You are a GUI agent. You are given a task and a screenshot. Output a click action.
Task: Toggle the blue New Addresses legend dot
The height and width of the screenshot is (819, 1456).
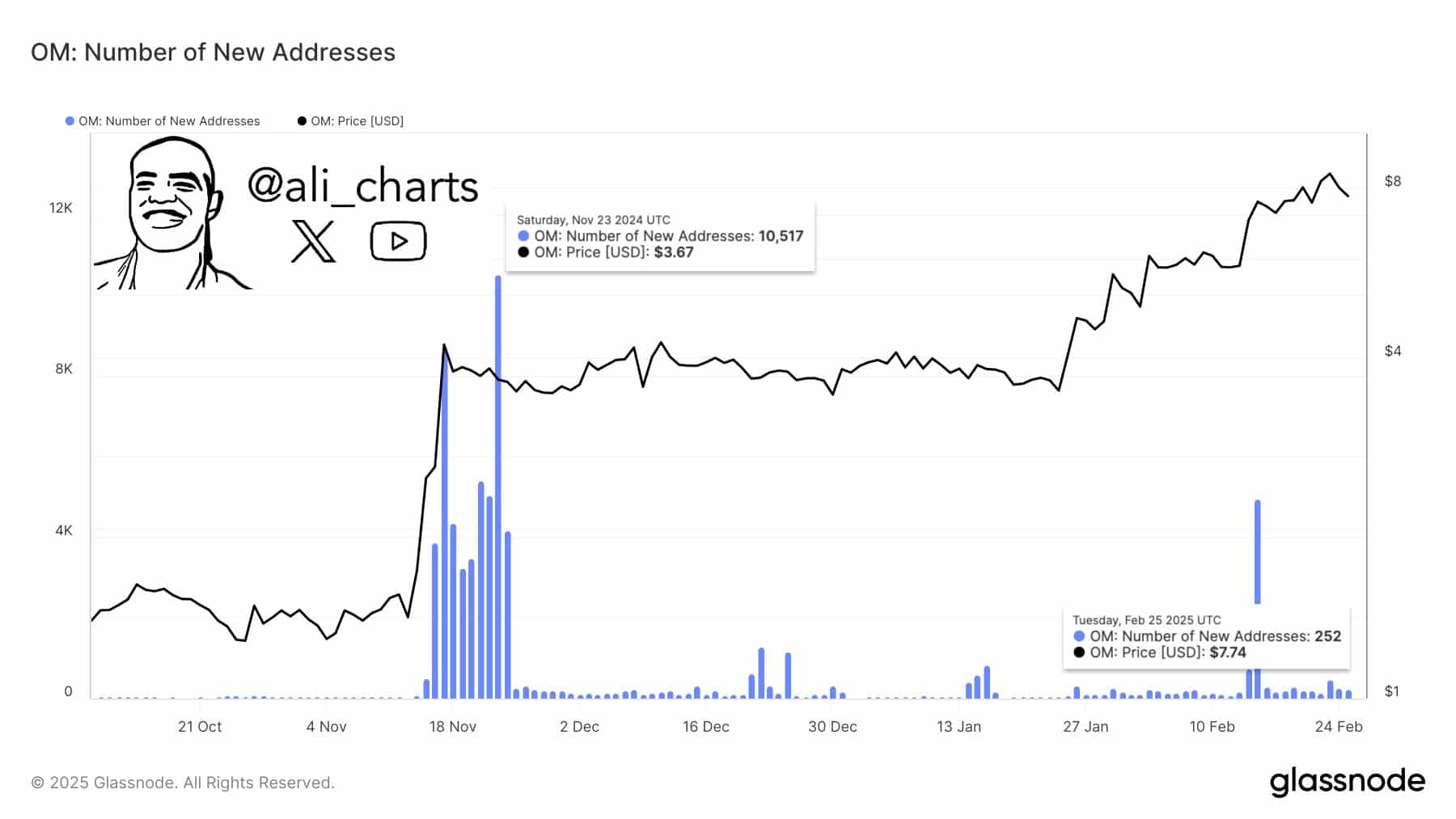70,121
